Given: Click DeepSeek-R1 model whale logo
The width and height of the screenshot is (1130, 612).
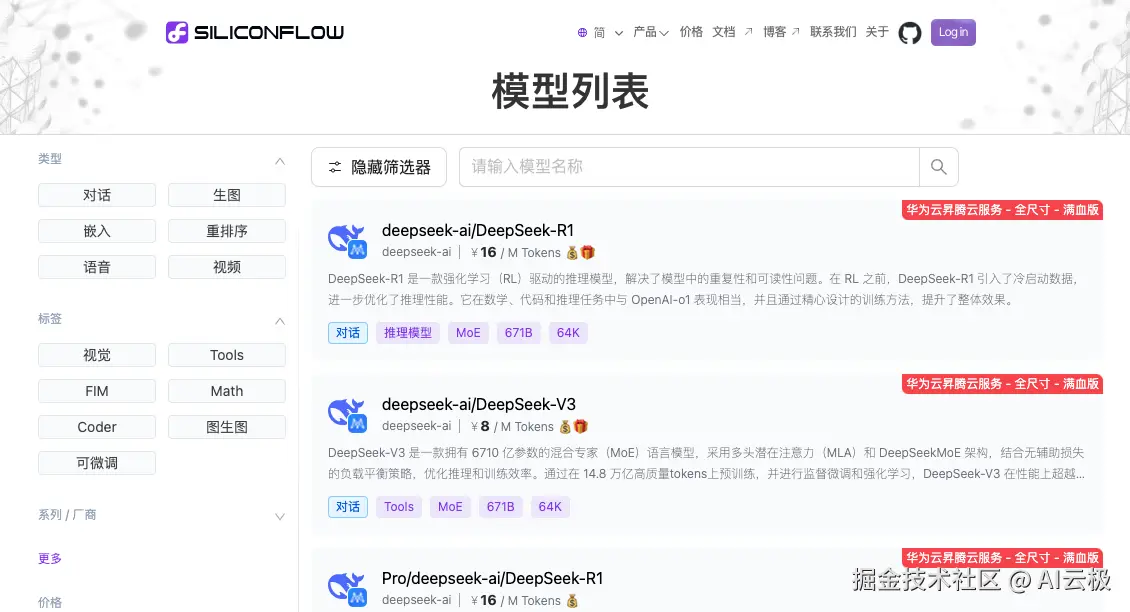Looking at the screenshot, I should click(347, 241).
